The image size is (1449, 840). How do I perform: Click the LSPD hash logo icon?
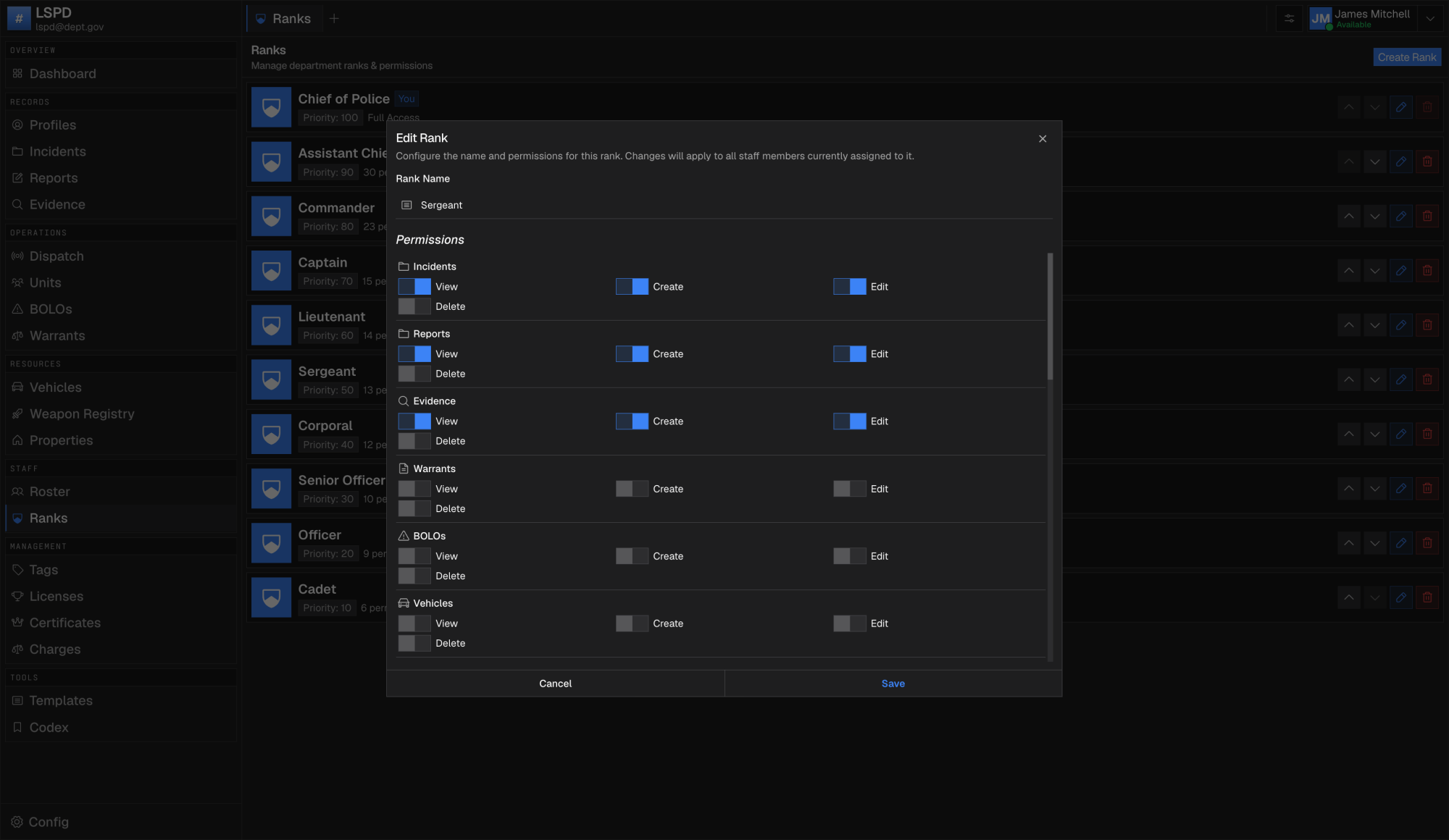(x=19, y=19)
